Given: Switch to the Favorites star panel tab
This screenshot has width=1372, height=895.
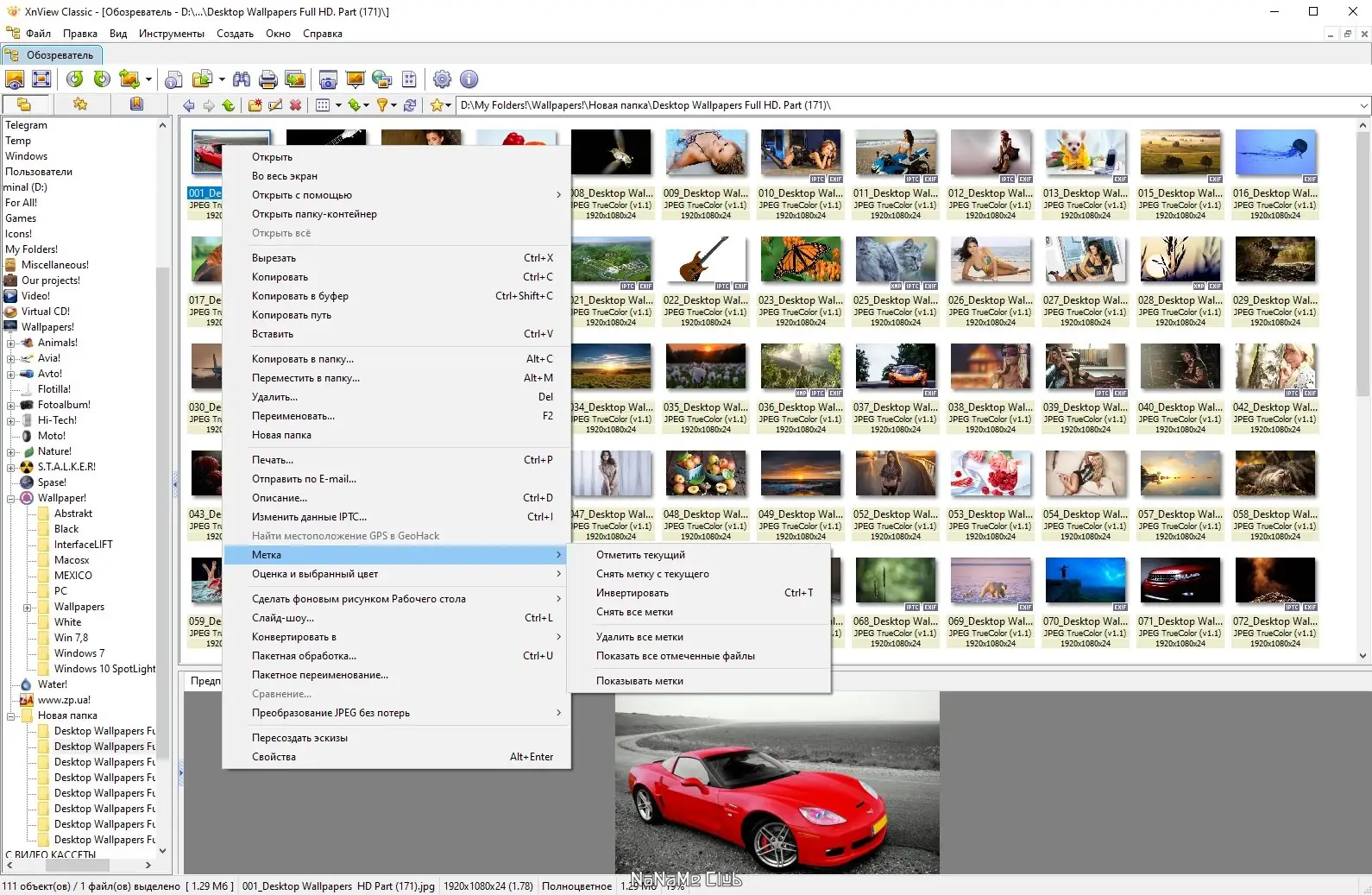Looking at the screenshot, I should pyautogui.click(x=80, y=104).
